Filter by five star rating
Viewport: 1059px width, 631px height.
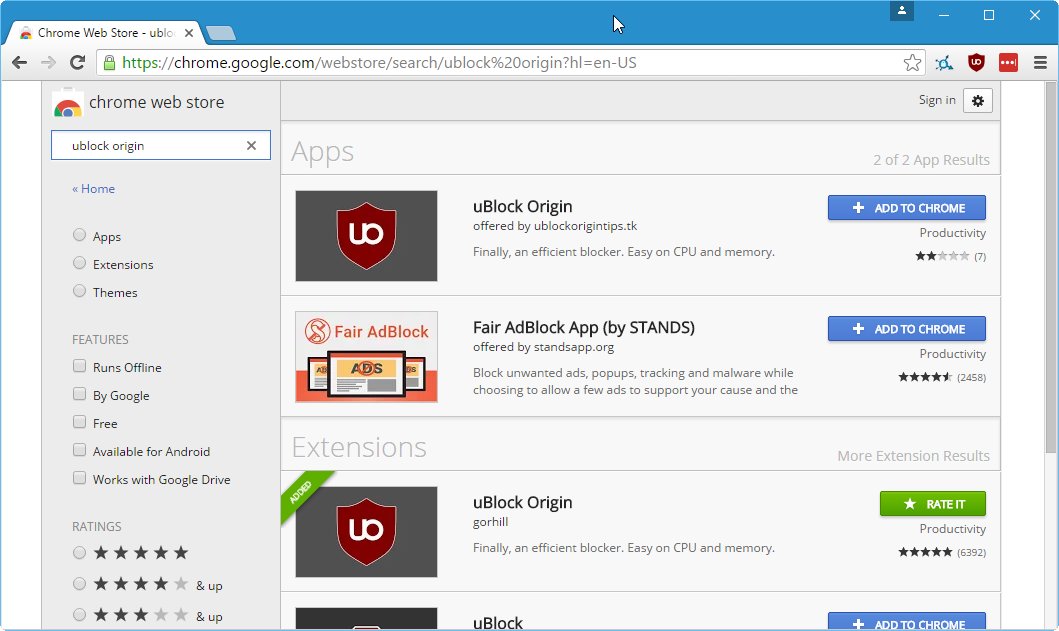[x=79, y=553]
